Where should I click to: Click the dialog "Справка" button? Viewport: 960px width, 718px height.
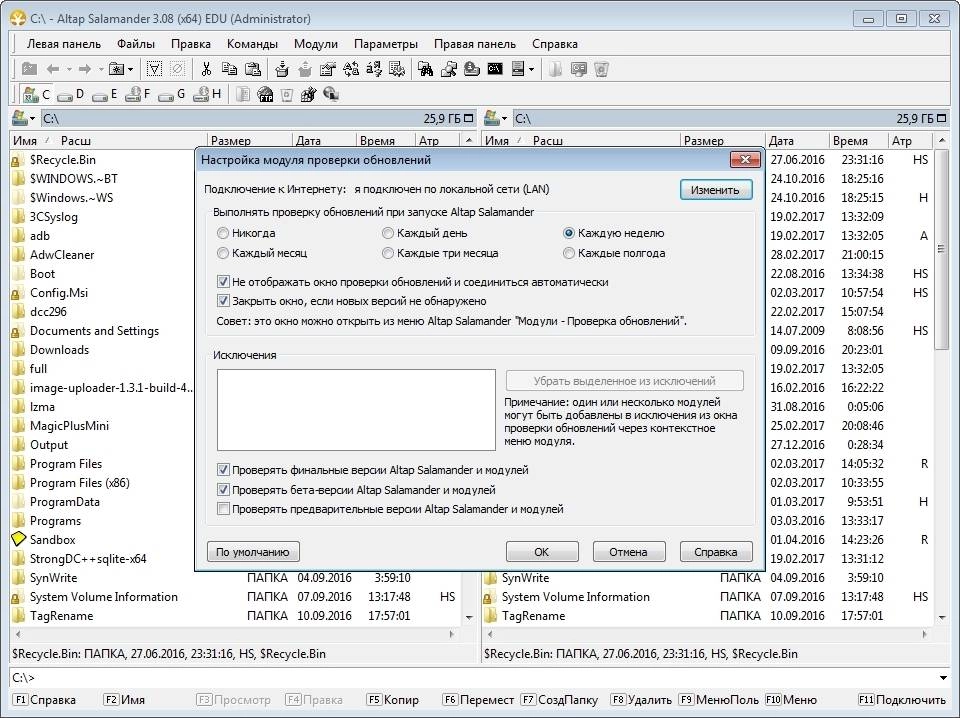click(716, 552)
